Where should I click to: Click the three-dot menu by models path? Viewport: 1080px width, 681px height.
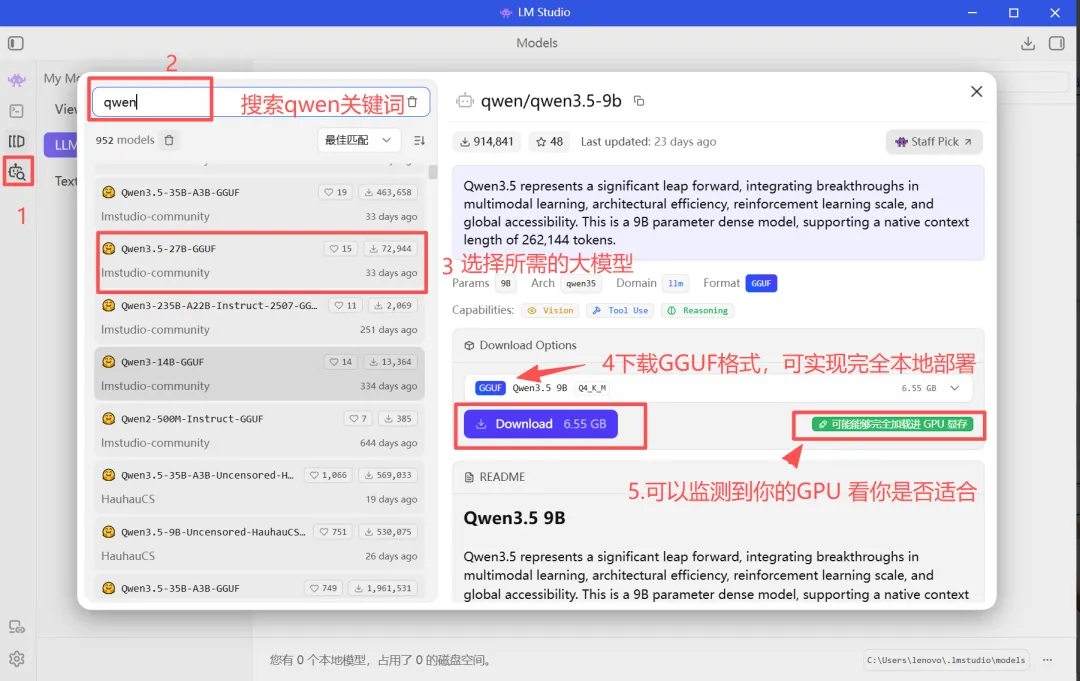click(x=1047, y=660)
